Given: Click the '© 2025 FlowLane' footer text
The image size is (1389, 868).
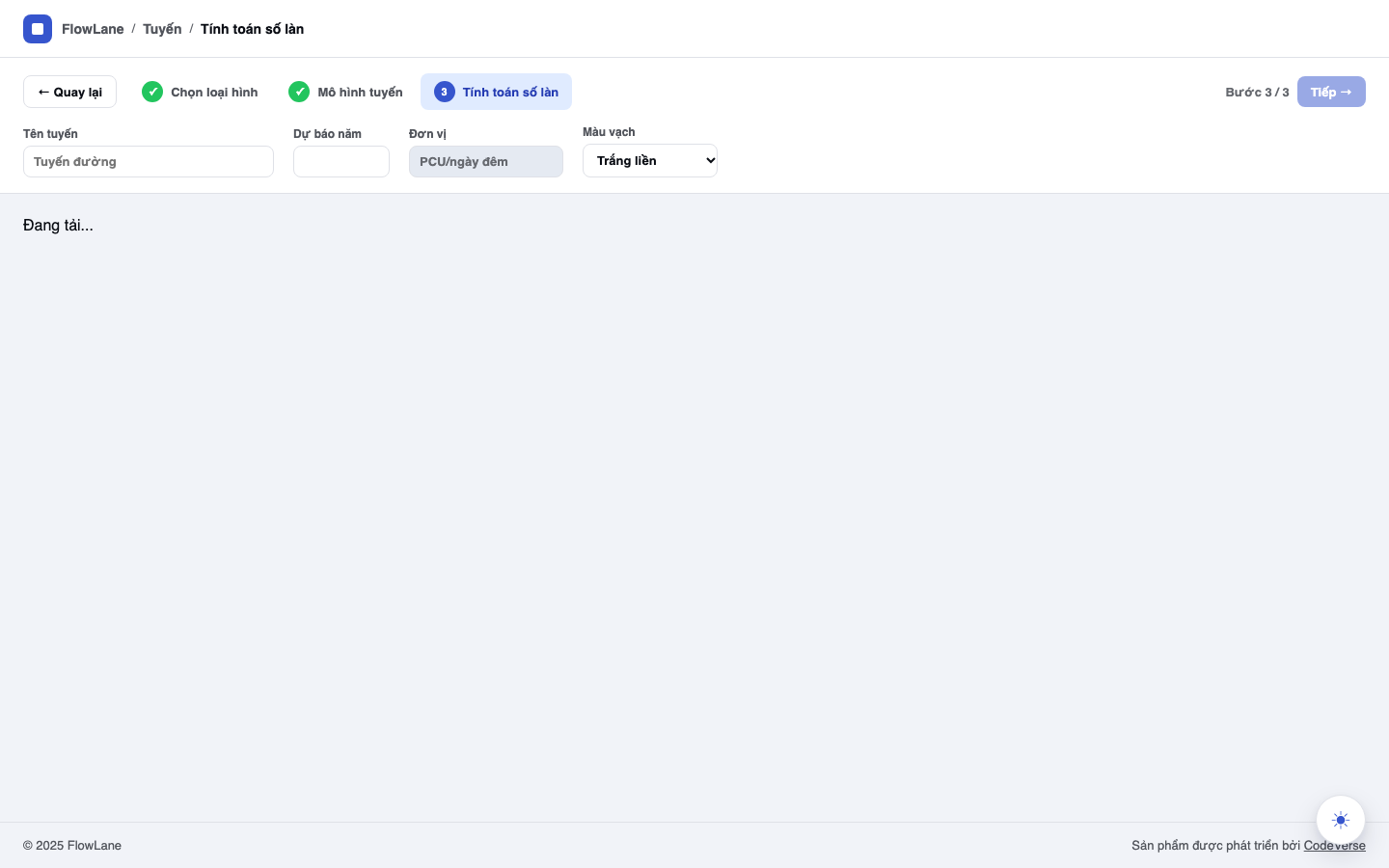Looking at the screenshot, I should coord(72,846).
